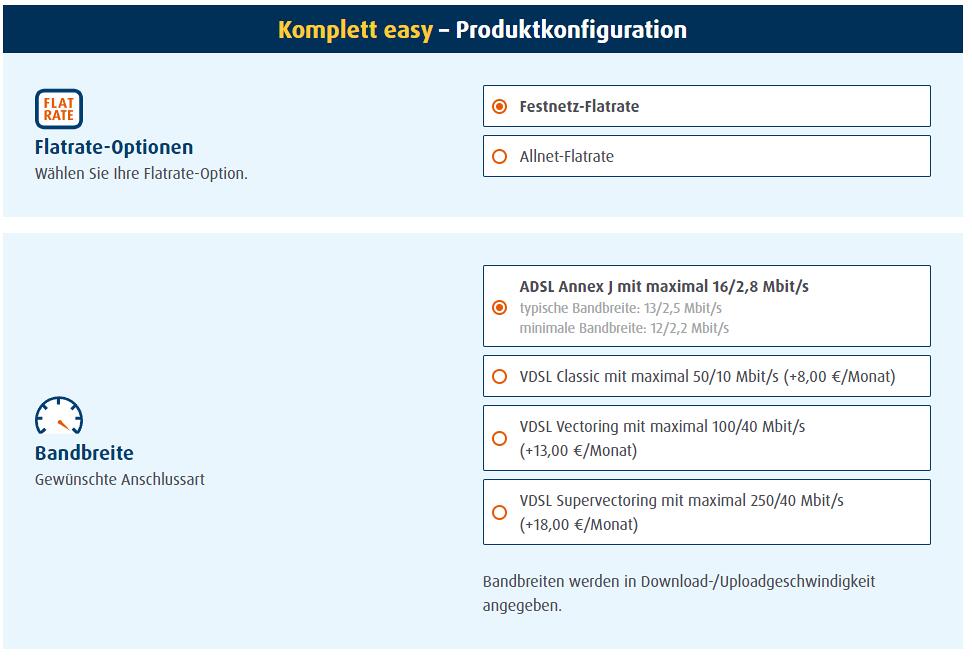Choose the Allnet-Flatrate radio option
Screen dimensions: 972x661
pos(500,157)
